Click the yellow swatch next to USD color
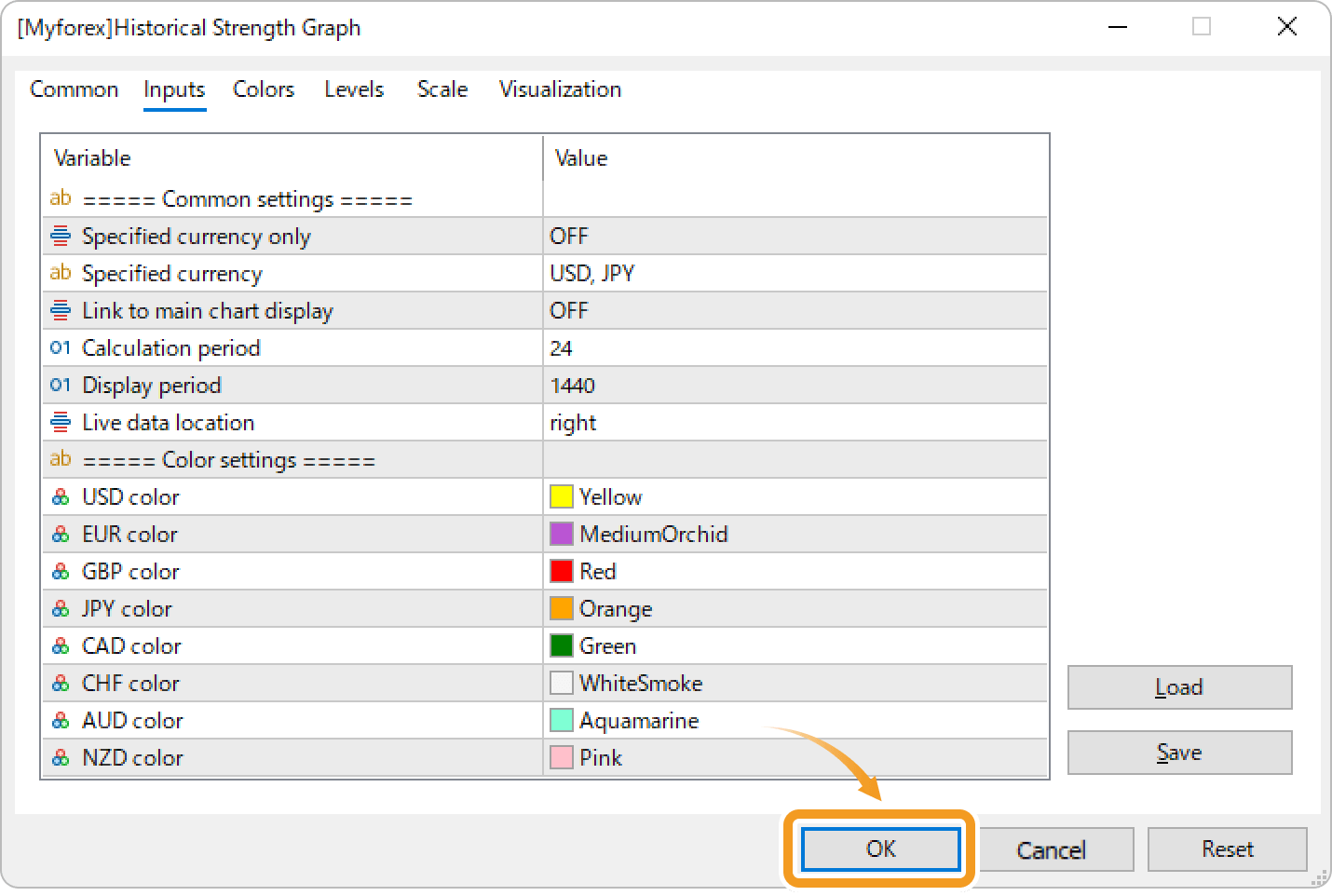Screen dimensions: 1332x896 click(x=562, y=496)
